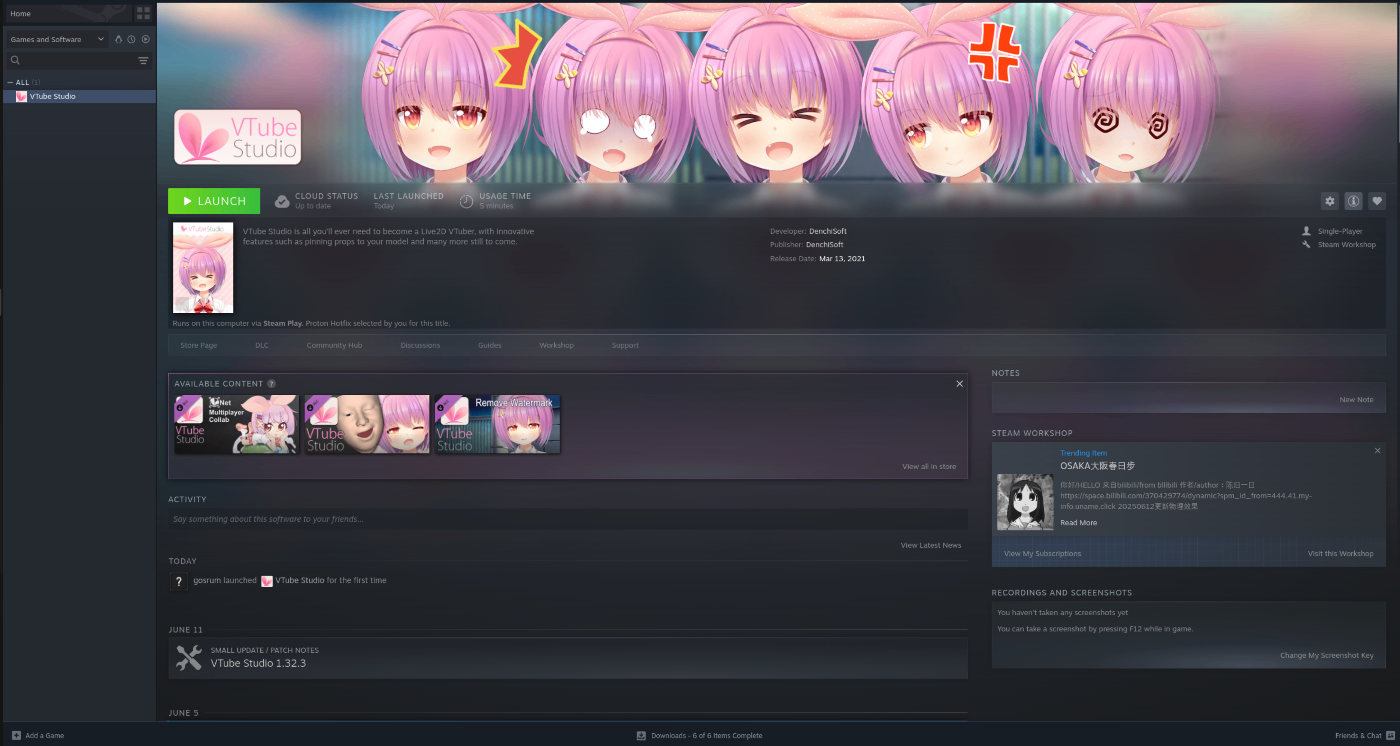Image resolution: width=1400 pixels, height=746 pixels.
Task: Click the Single-Player feature label
Action: coord(1340,231)
